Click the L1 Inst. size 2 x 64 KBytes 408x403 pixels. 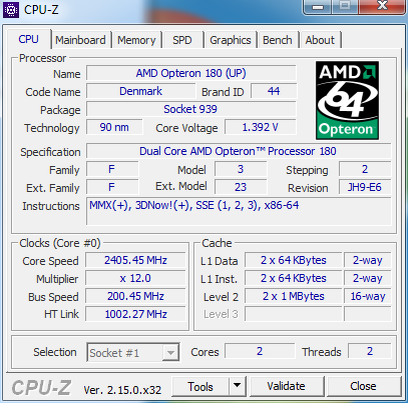[x=293, y=278]
